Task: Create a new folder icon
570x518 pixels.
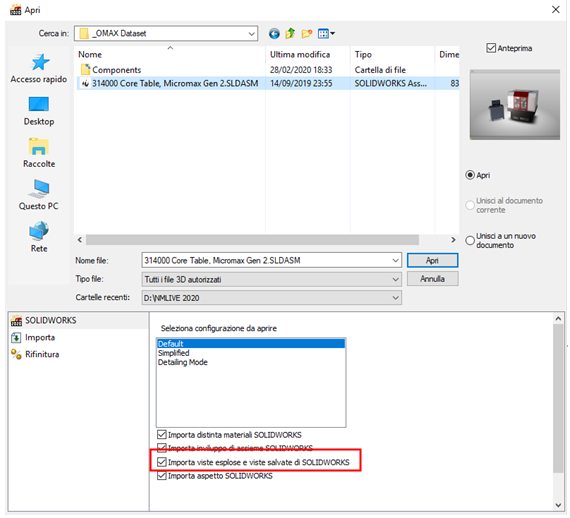Action: pyautogui.click(x=306, y=34)
